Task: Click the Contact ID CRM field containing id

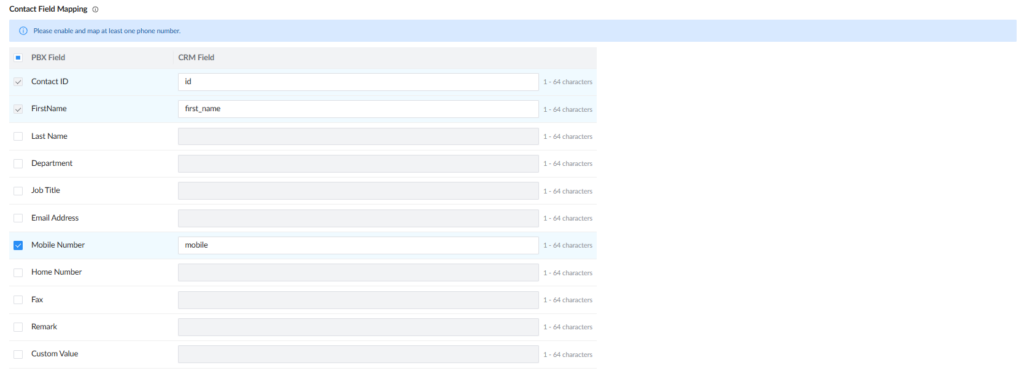Action: (358, 82)
